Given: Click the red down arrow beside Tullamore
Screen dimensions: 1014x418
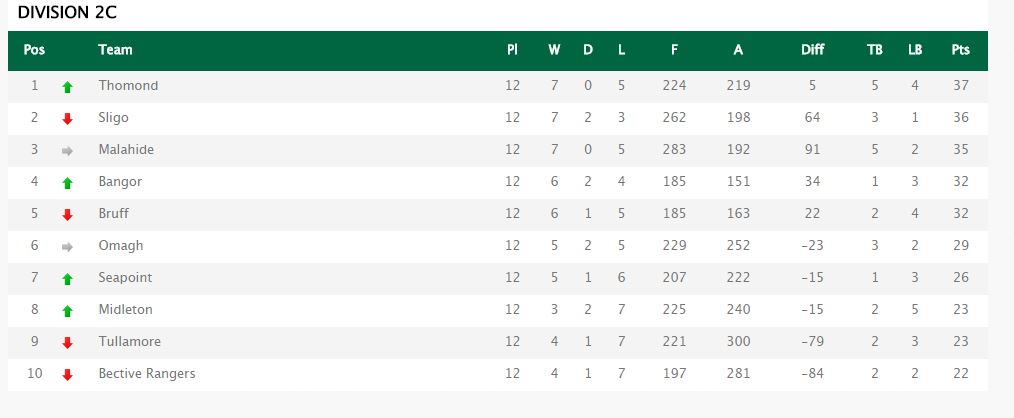Looking at the screenshot, I should pyautogui.click(x=68, y=343).
